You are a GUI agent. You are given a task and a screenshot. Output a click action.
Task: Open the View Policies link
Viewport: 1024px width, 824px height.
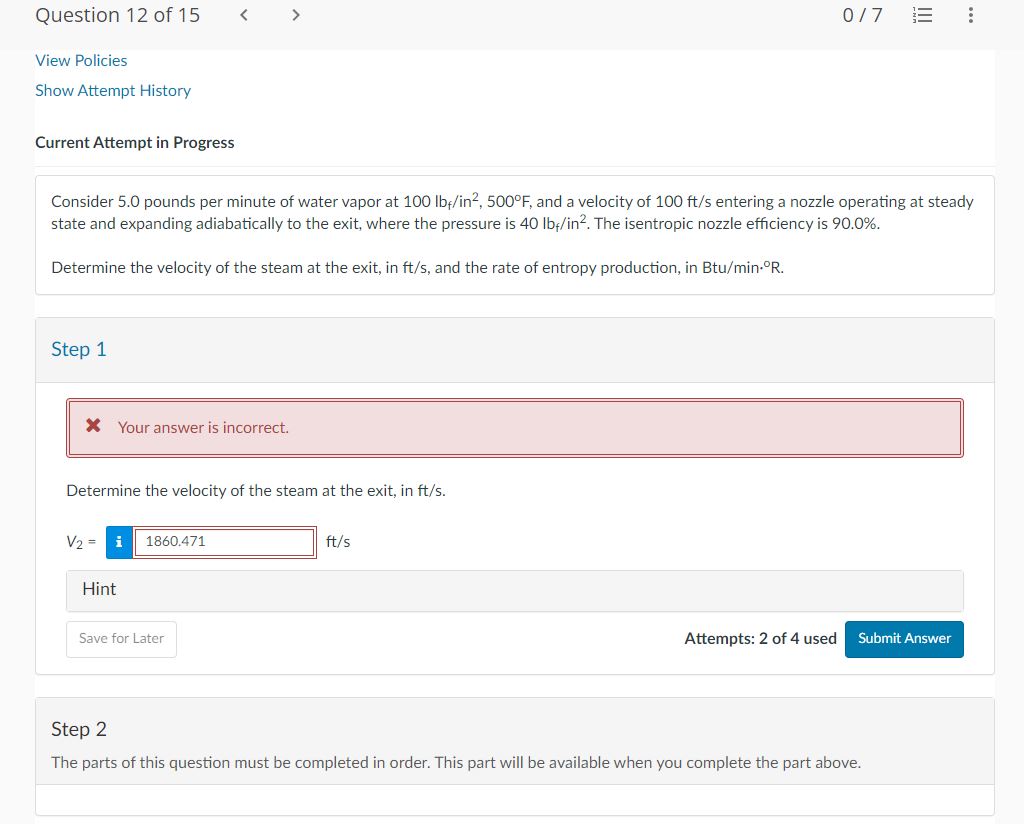[81, 61]
